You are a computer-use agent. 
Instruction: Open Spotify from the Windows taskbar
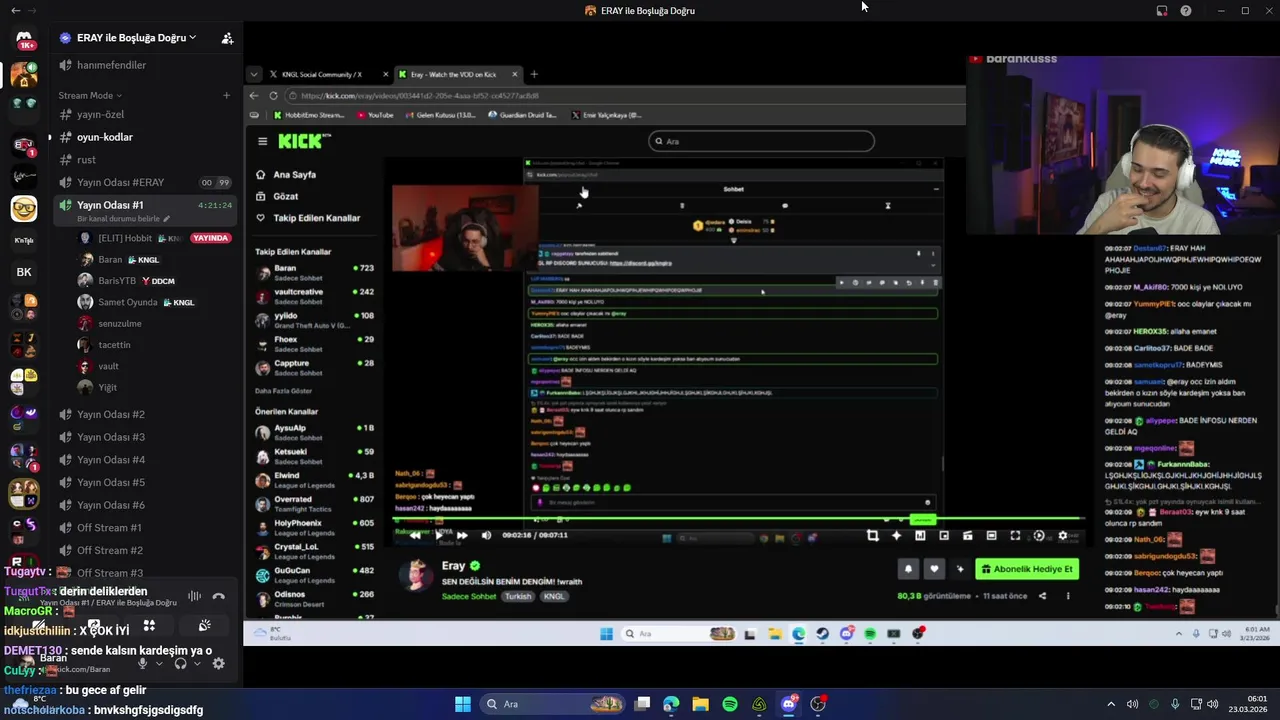[730, 704]
